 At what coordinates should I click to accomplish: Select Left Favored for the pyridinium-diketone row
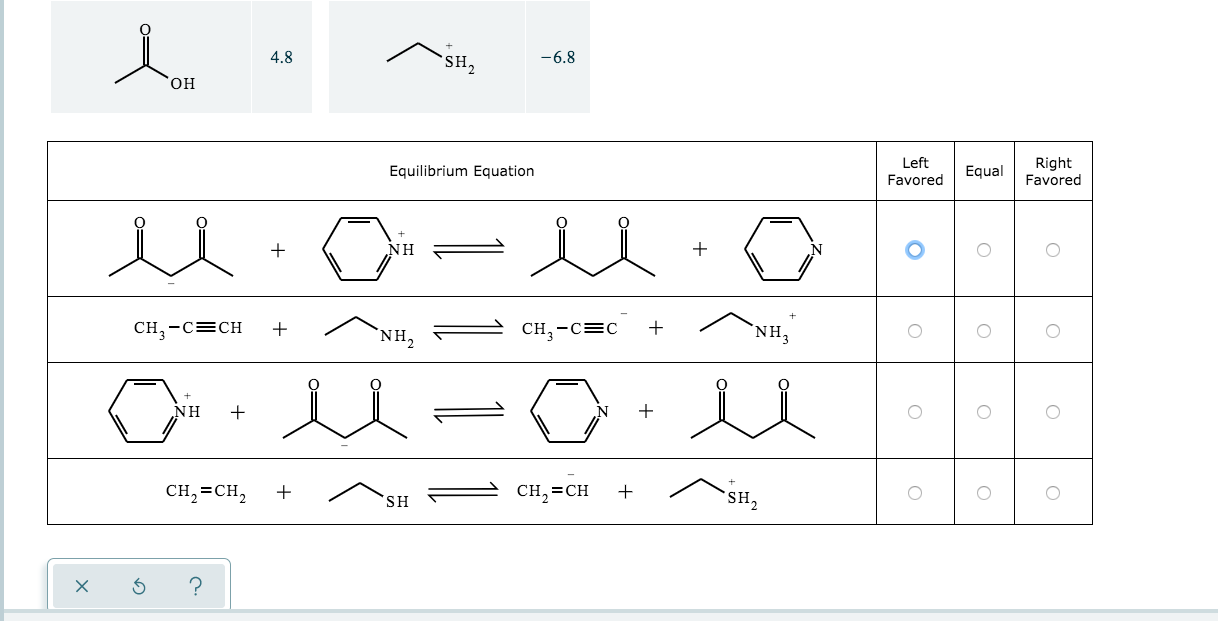(915, 410)
